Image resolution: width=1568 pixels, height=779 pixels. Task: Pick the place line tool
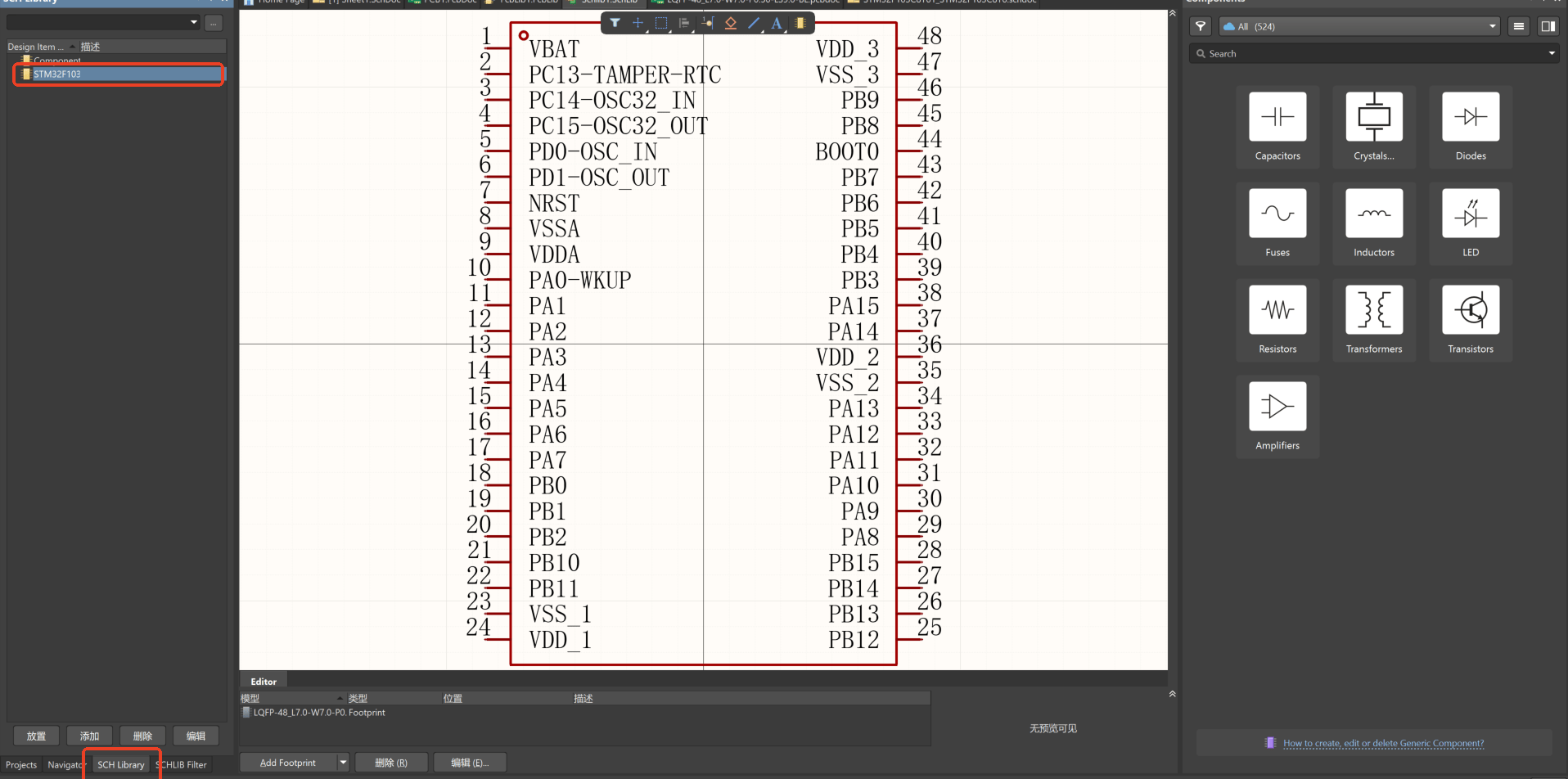(x=753, y=23)
